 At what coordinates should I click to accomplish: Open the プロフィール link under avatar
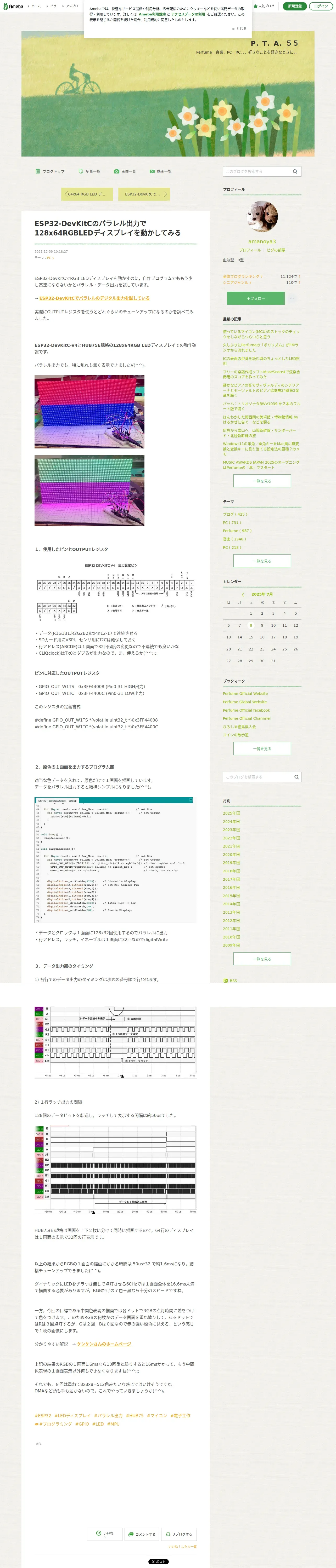[250, 250]
